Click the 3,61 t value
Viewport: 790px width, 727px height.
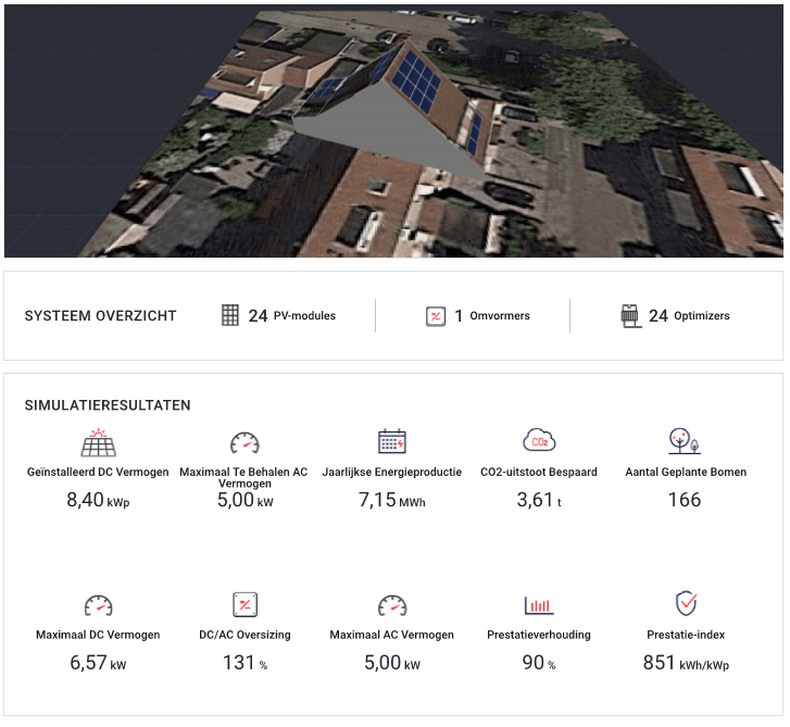pos(540,501)
